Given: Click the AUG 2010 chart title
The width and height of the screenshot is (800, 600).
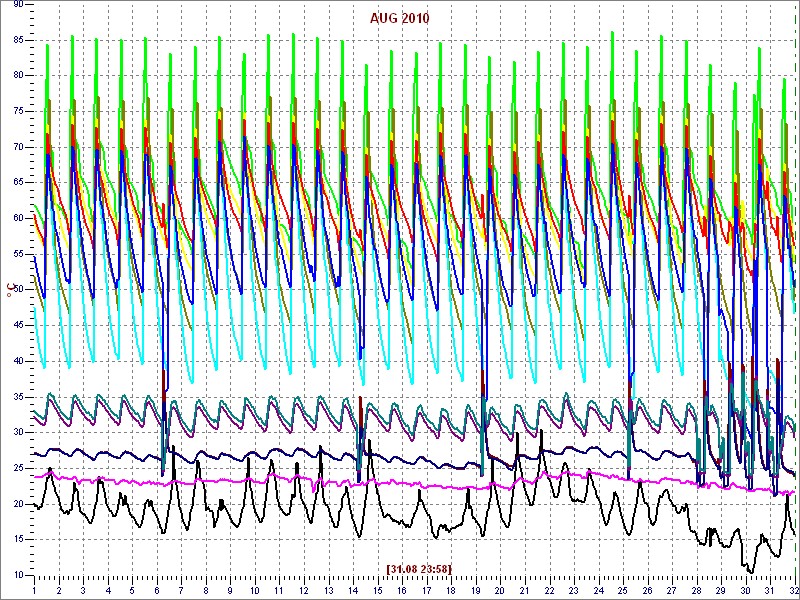Looking at the screenshot, I should pyautogui.click(x=399, y=18).
